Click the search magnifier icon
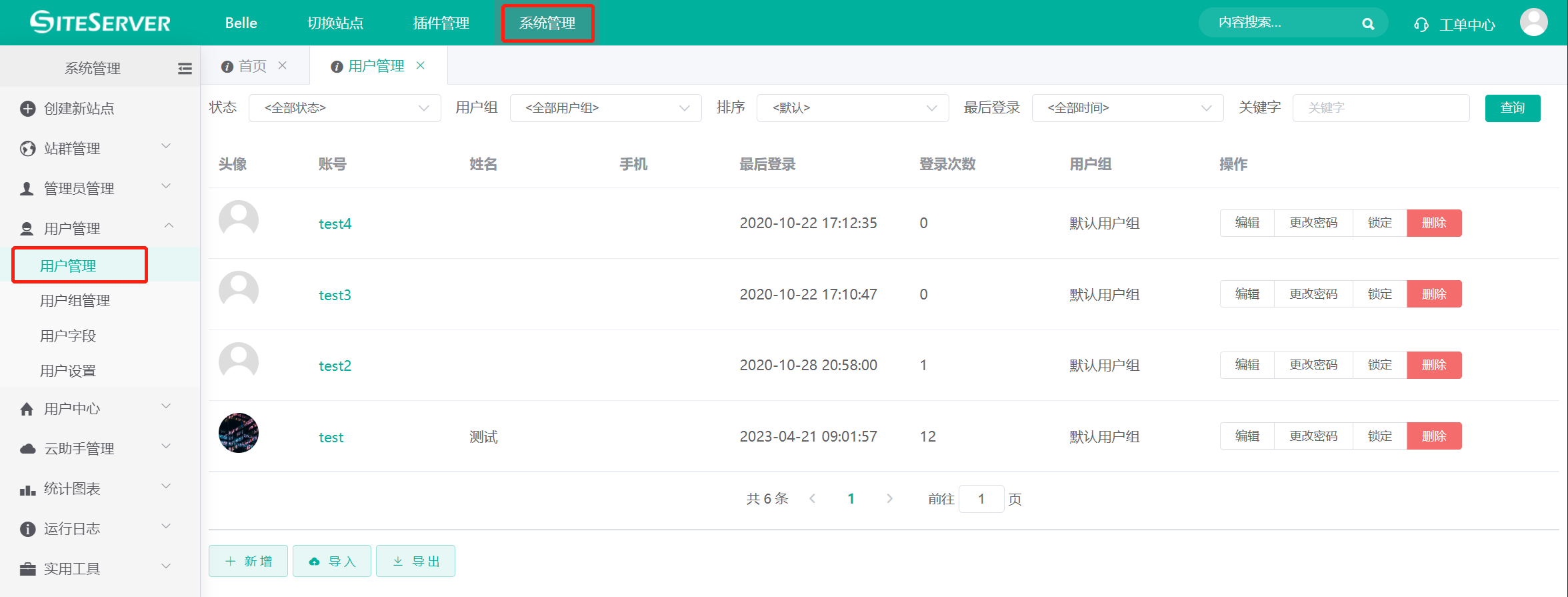This screenshot has width=1568, height=597. point(1368,24)
